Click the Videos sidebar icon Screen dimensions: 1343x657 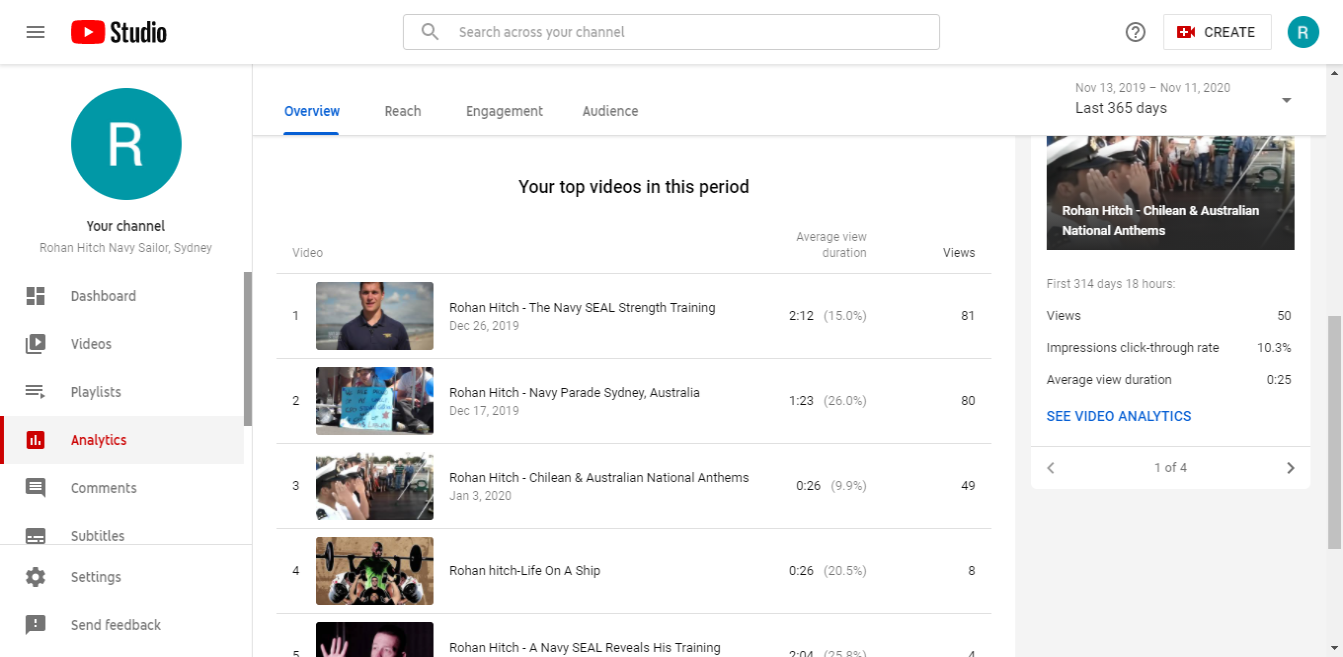click(x=36, y=344)
